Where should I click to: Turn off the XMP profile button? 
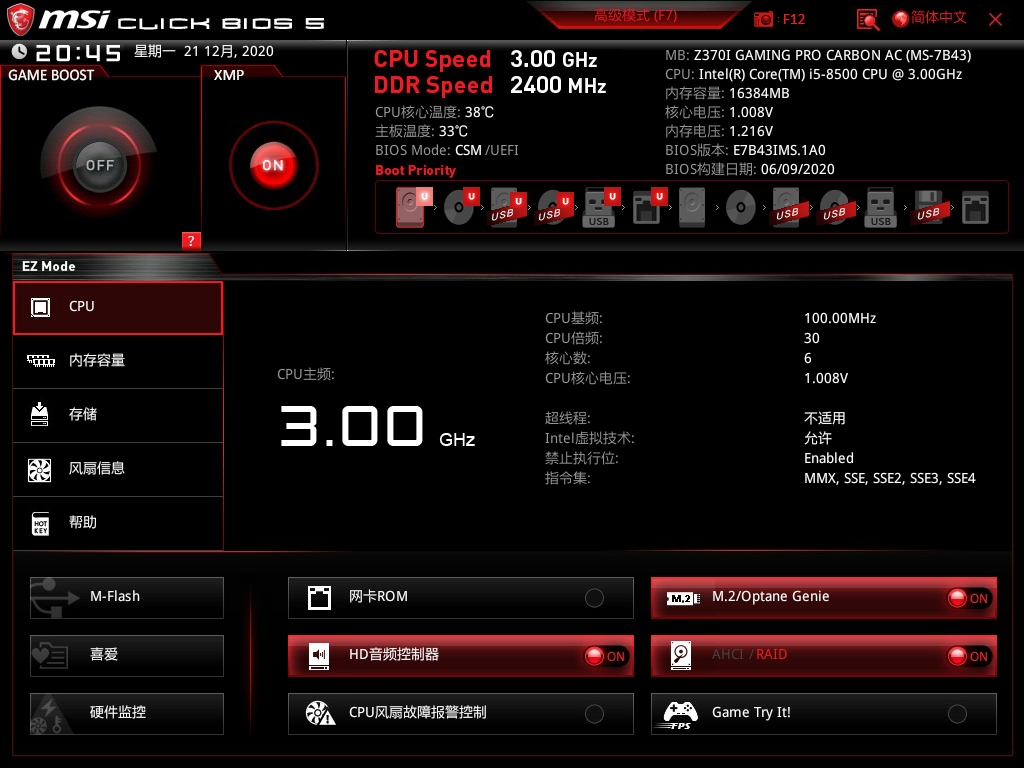click(273, 165)
